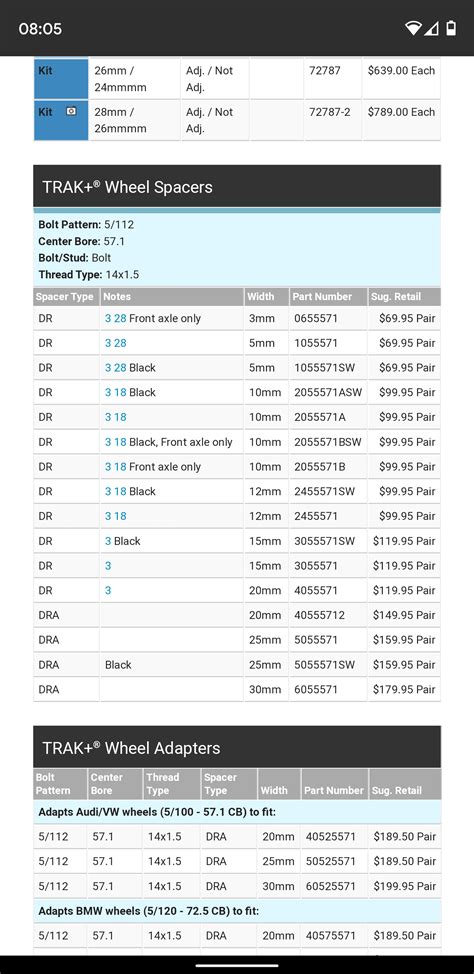Tap the cellular signal icon
Image resolution: width=474 pixels, height=974 pixels.
pyautogui.click(x=432, y=28)
